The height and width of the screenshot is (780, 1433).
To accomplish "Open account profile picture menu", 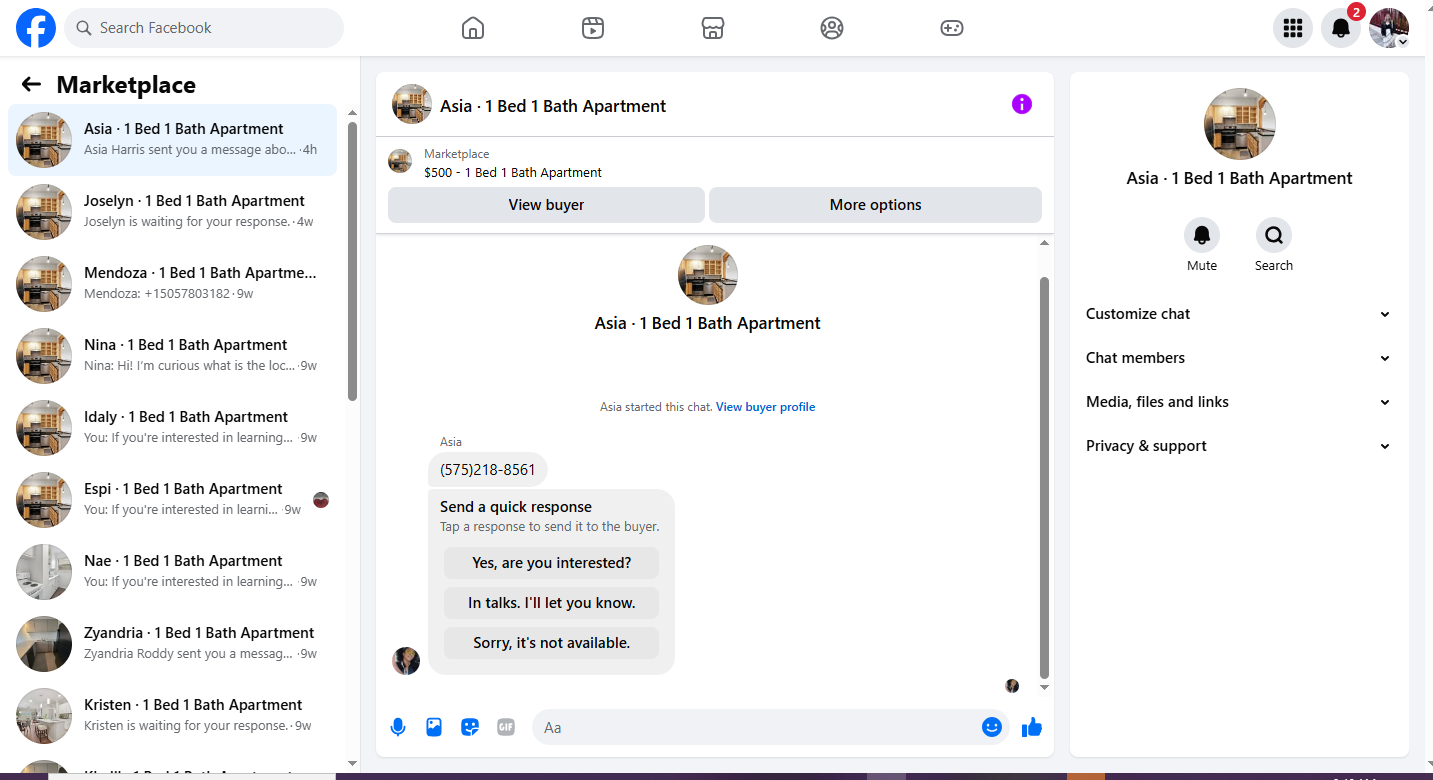I will (x=1389, y=28).
